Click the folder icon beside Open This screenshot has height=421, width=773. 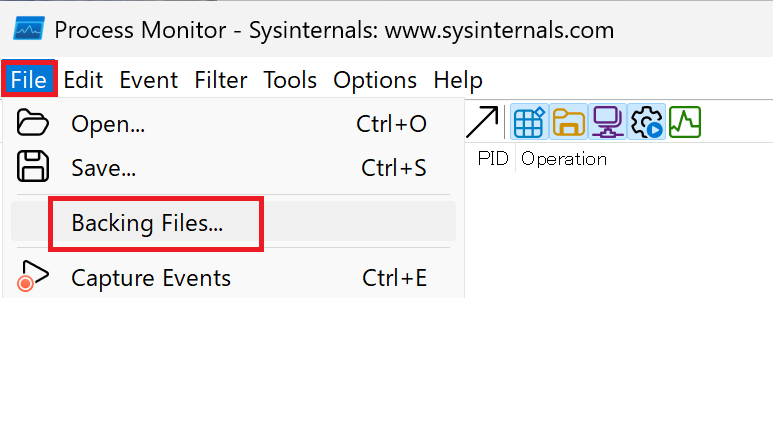tap(33, 123)
